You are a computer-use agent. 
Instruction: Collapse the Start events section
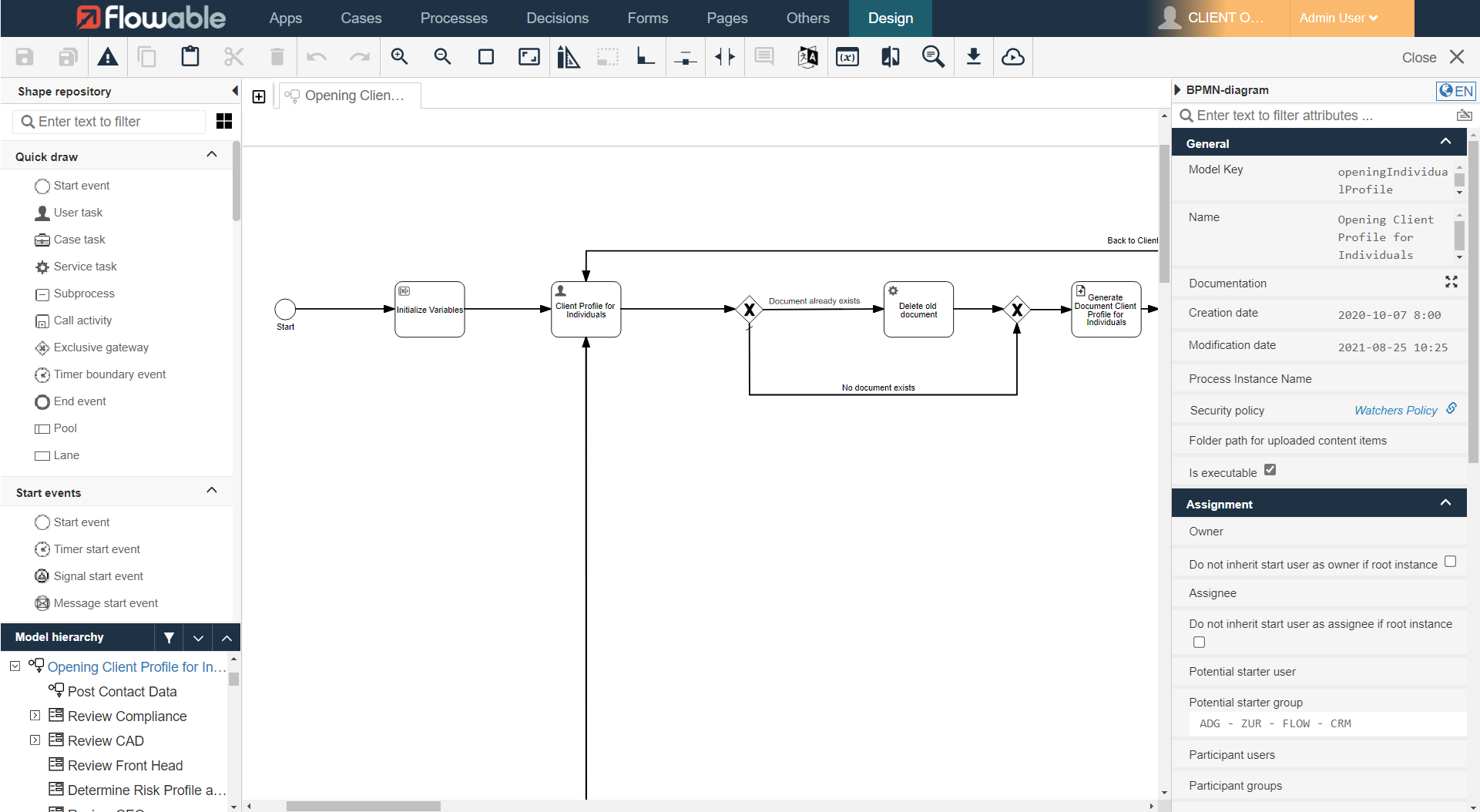212,491
